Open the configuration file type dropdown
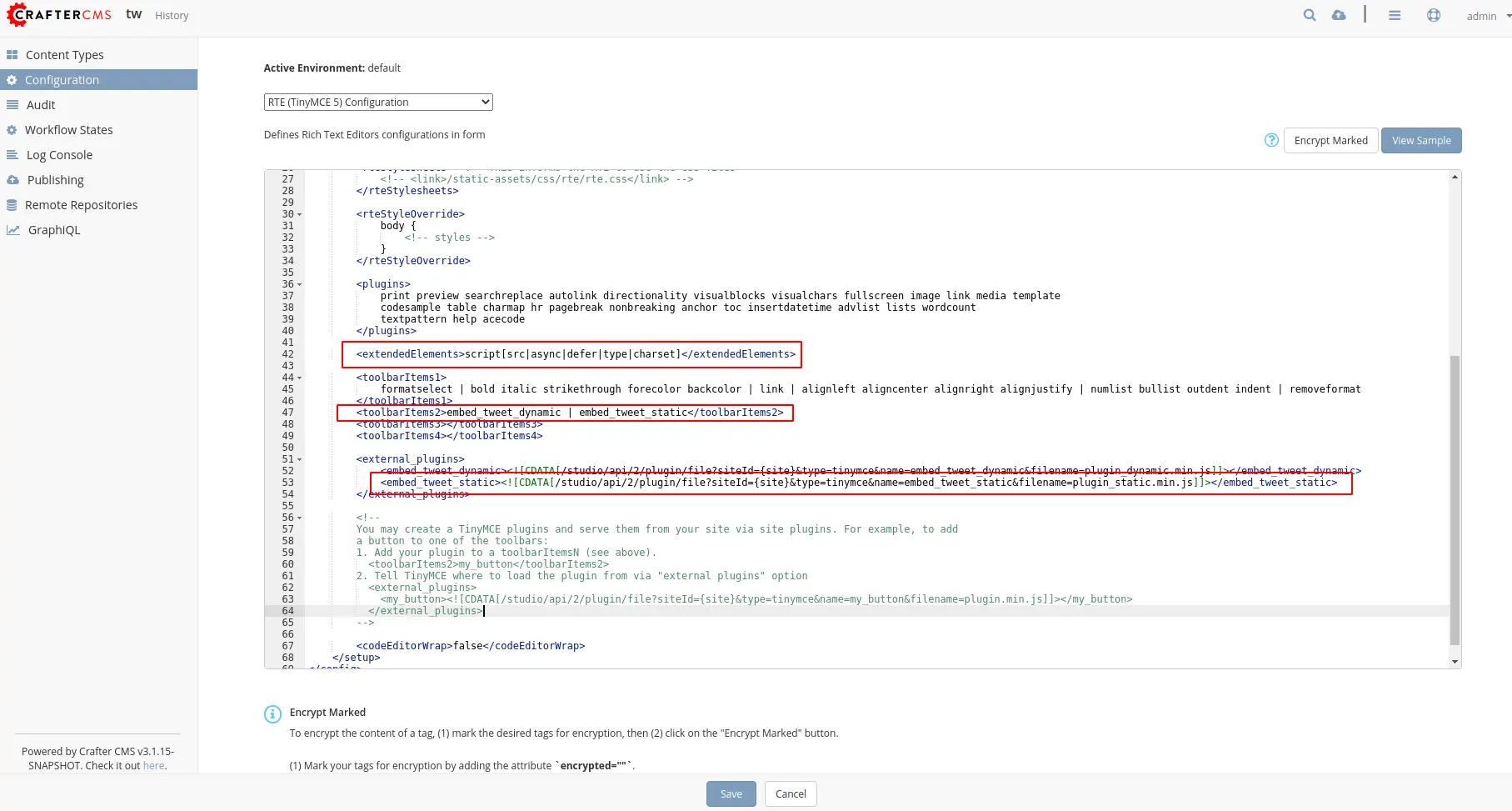The height and width of the screenshot is (811, 1512). click(x=378, y=102)
